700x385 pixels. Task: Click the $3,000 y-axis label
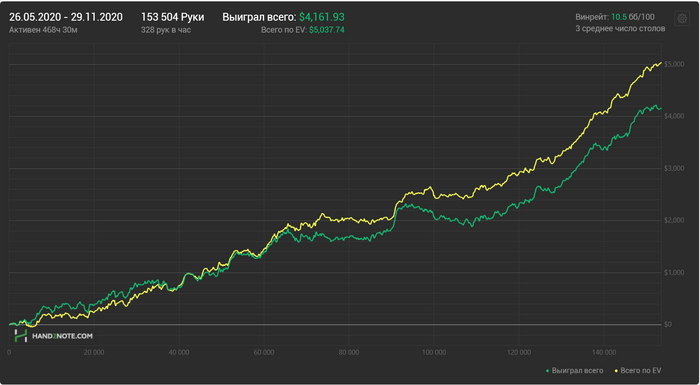pos(674,168)
